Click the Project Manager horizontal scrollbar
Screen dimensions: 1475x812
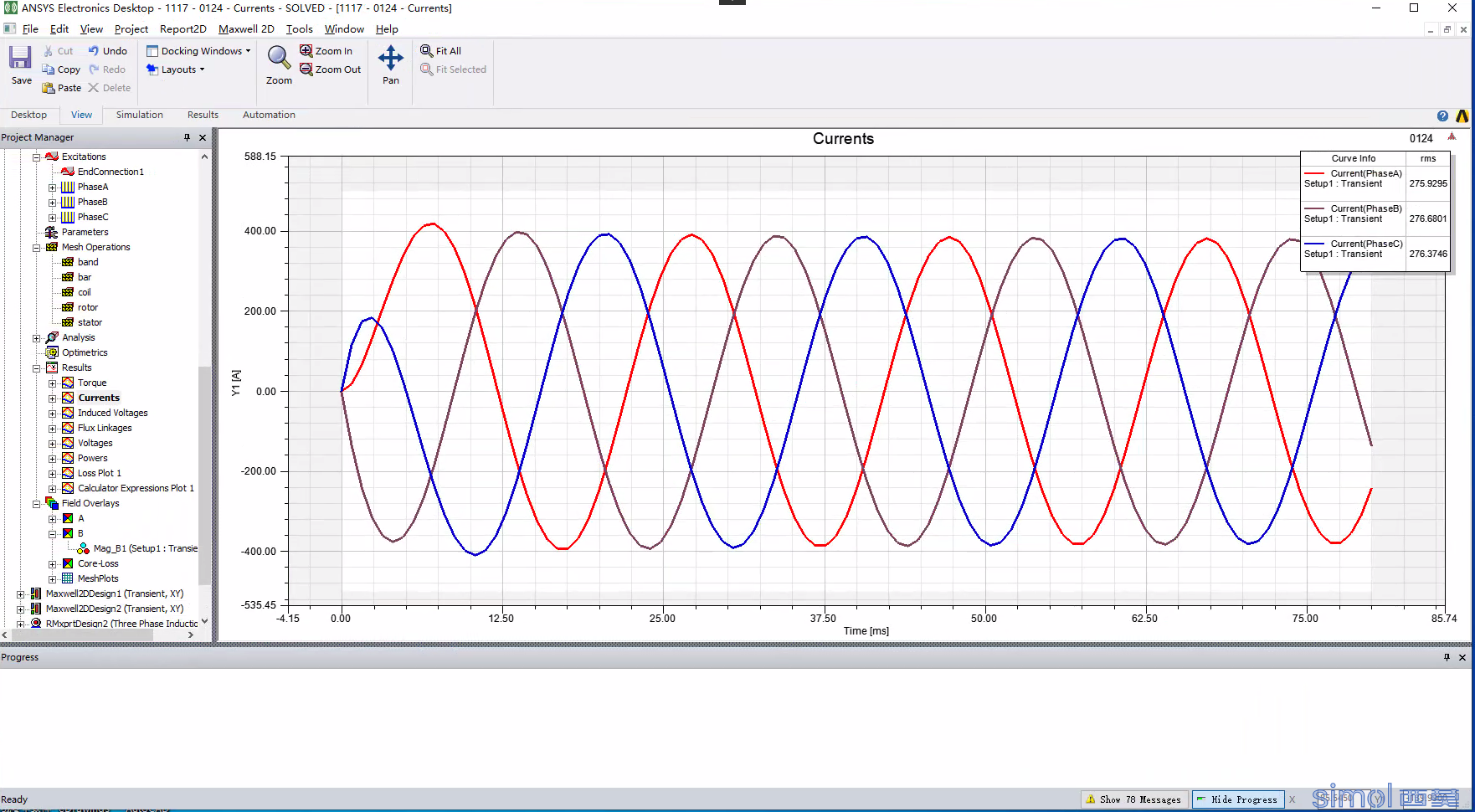click(81, 635)
